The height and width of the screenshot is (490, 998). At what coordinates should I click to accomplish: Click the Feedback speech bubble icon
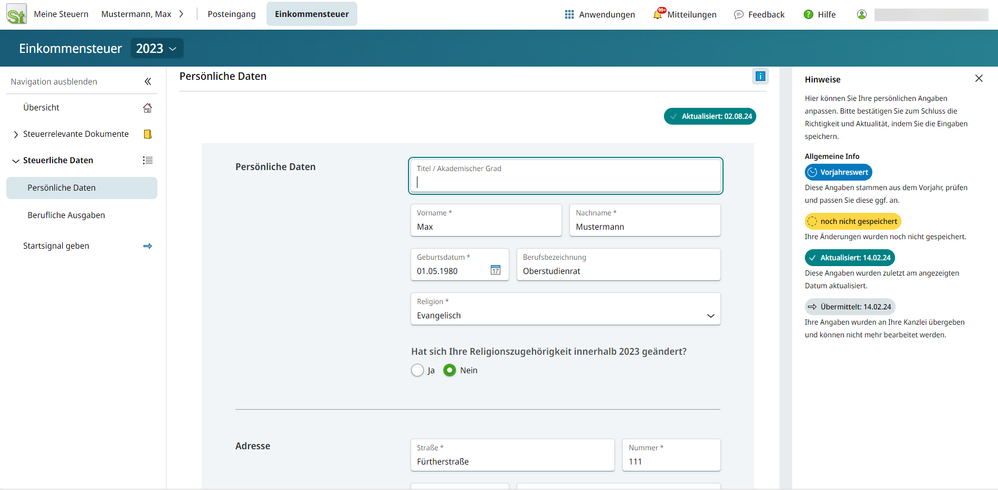738,15
